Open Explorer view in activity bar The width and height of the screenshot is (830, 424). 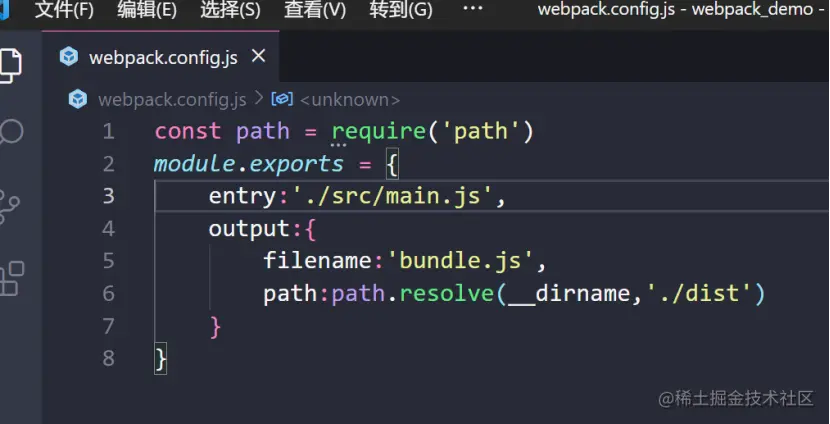[x=11, y=66]
